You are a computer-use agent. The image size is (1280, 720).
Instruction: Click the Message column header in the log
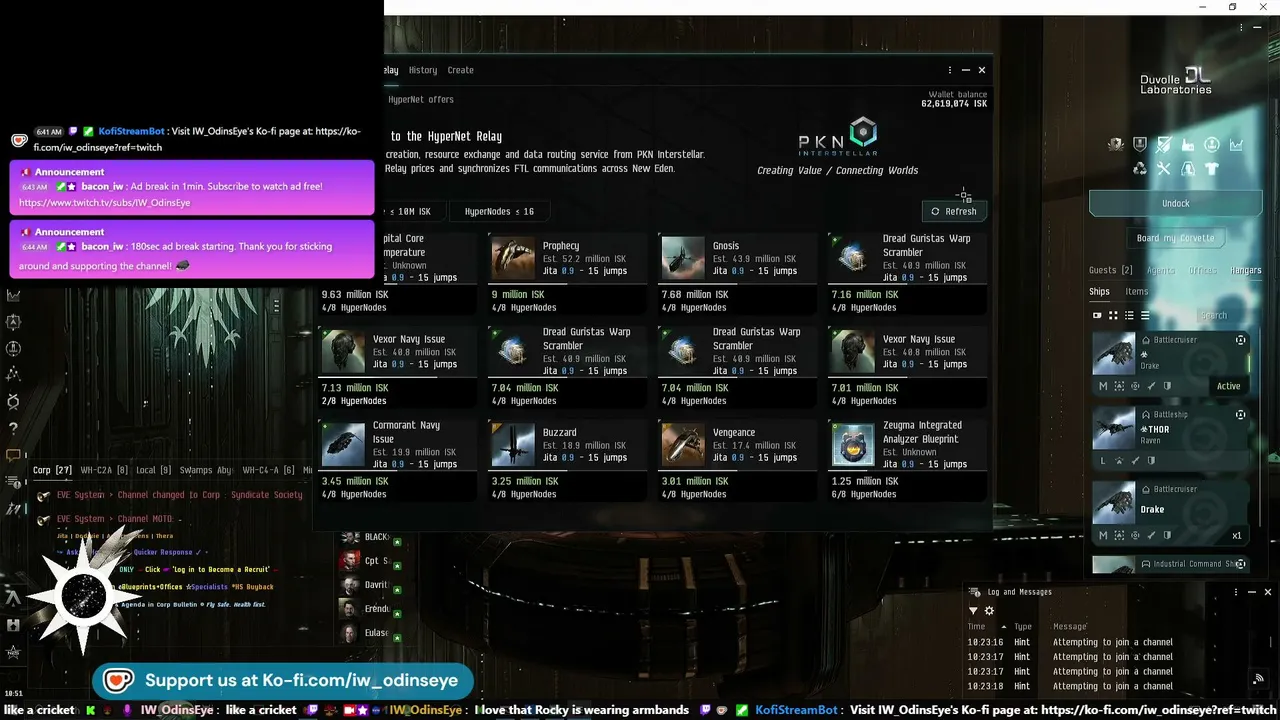(x=1070, y=627)
